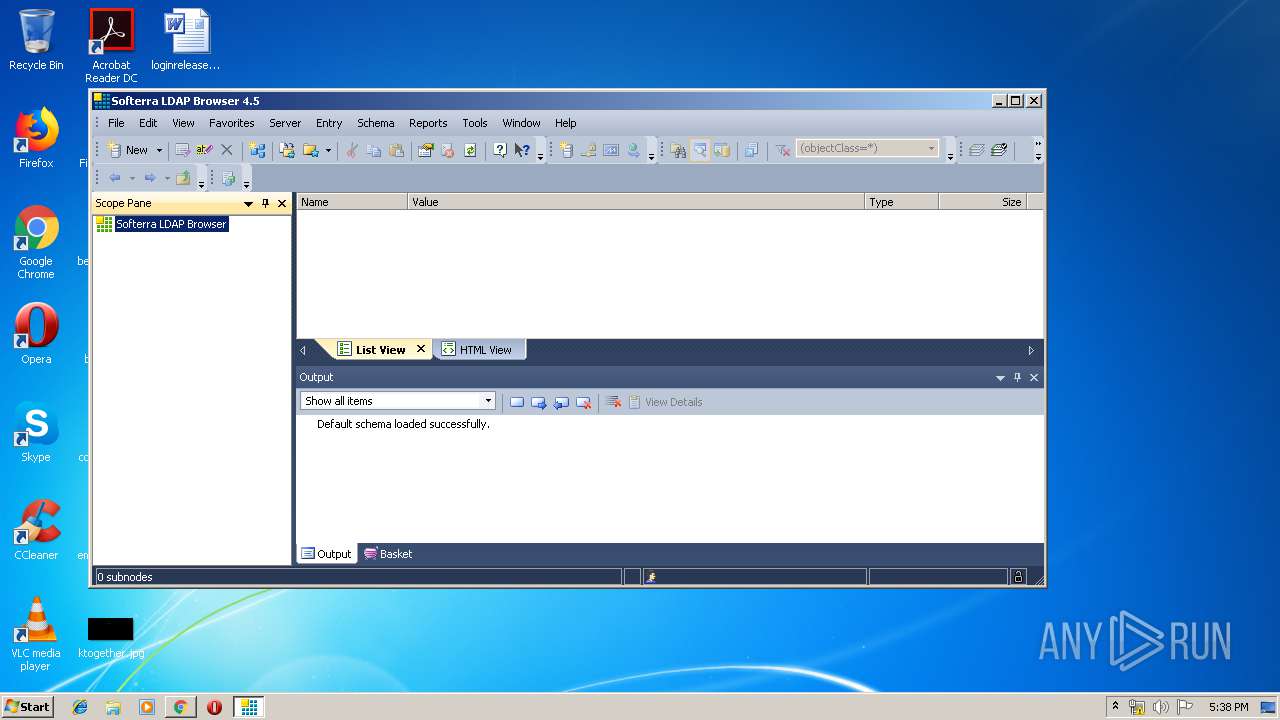Click the What's This cursor help icon

coord(522,150)
